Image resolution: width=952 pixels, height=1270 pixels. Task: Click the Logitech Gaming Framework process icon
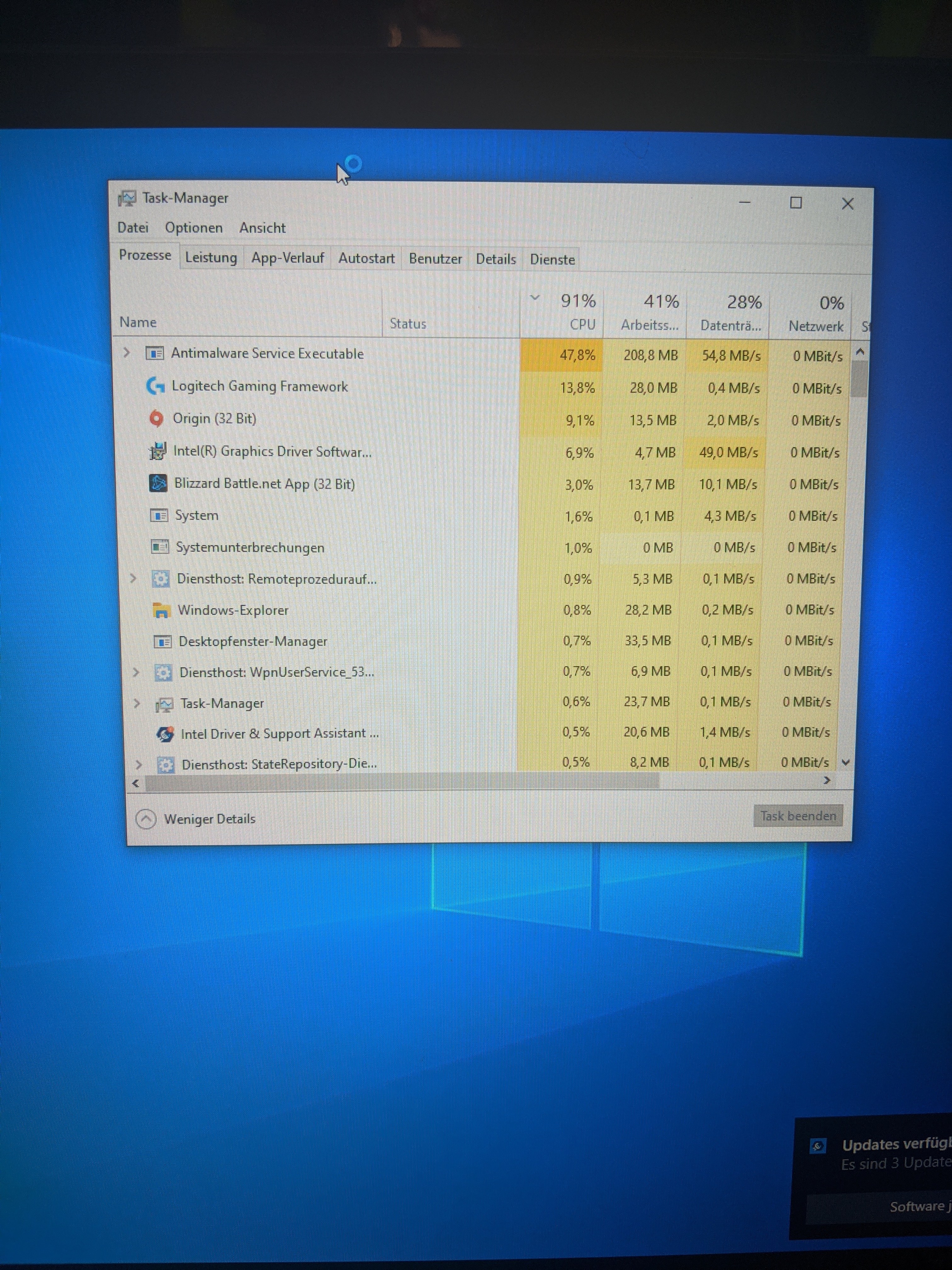pyautogui.click(x=155, y=386)
